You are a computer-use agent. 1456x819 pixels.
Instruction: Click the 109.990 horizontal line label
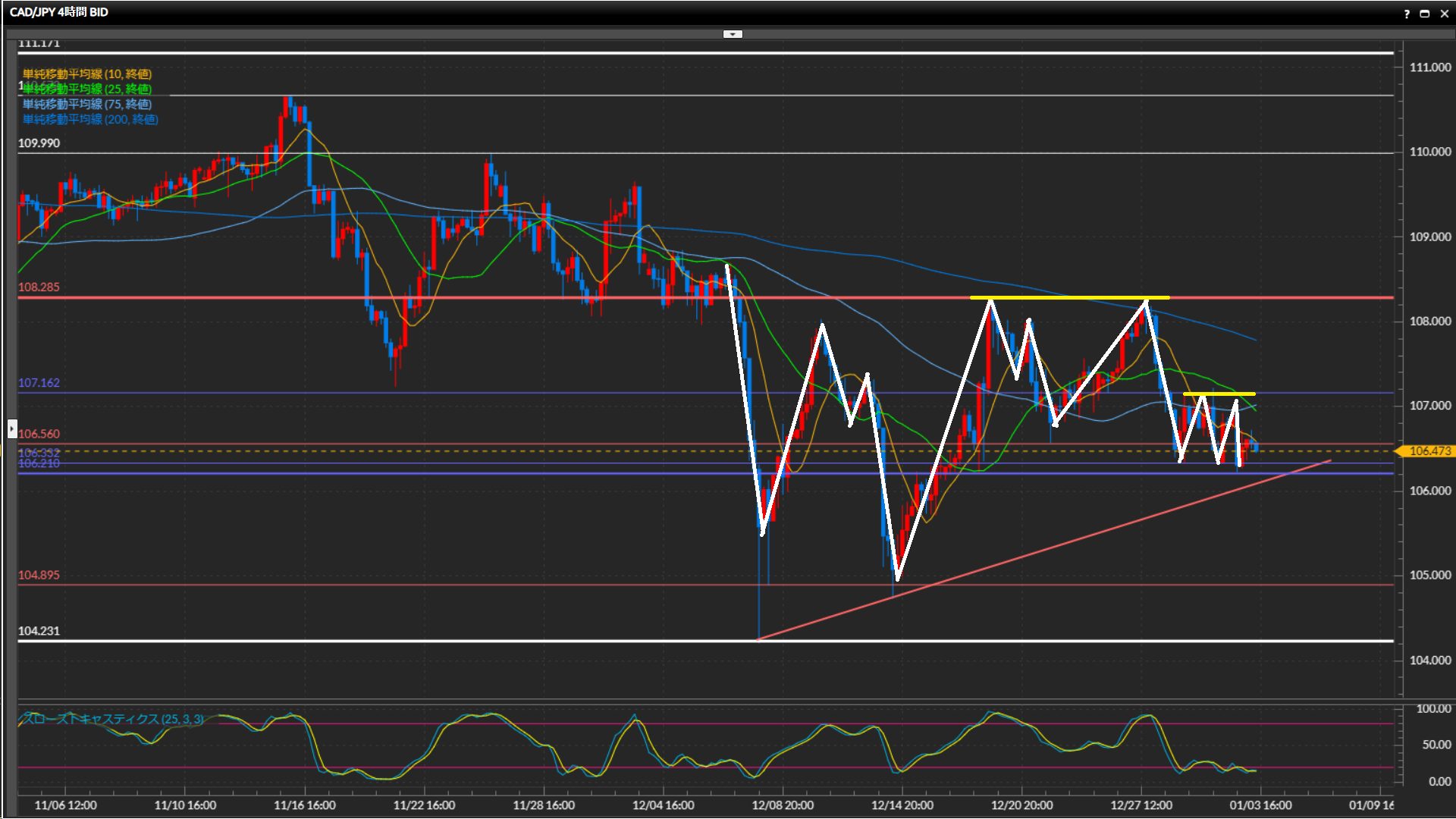click(39, 143)
